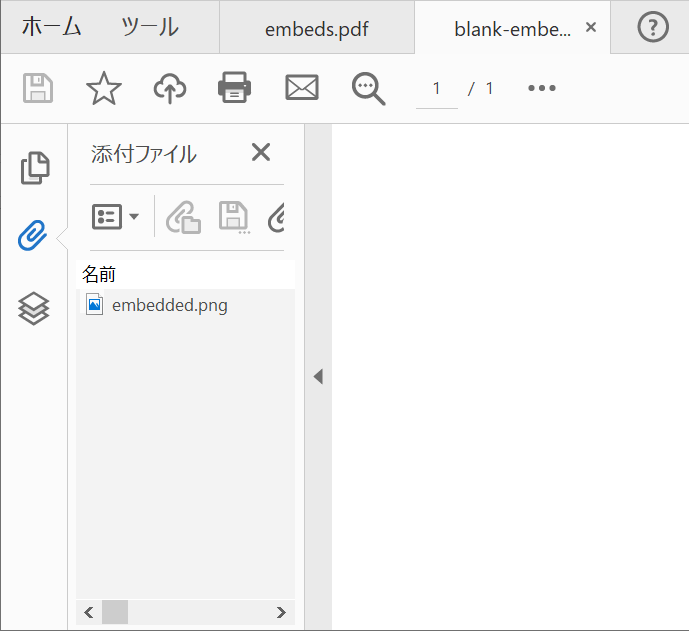This screenshot has height=631, width=689.
Task: Show page thumbnails panel icon
Action: [x=35, y=168]
